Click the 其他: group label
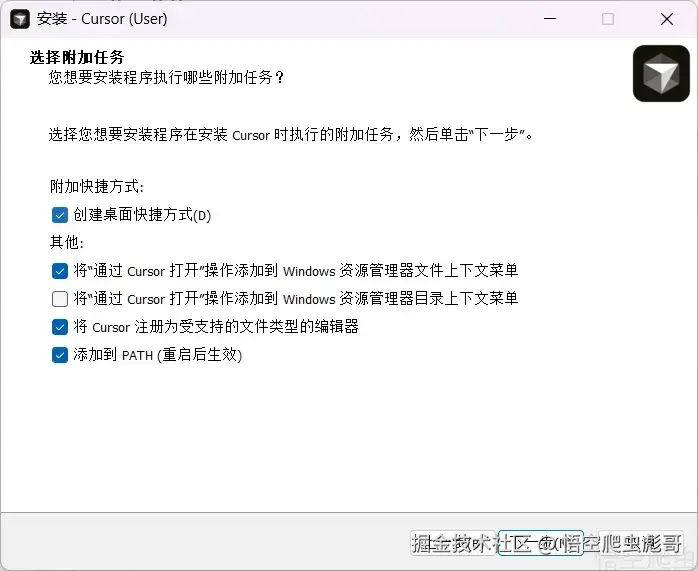Screen dimensions: 698x571 coord(67,243)
